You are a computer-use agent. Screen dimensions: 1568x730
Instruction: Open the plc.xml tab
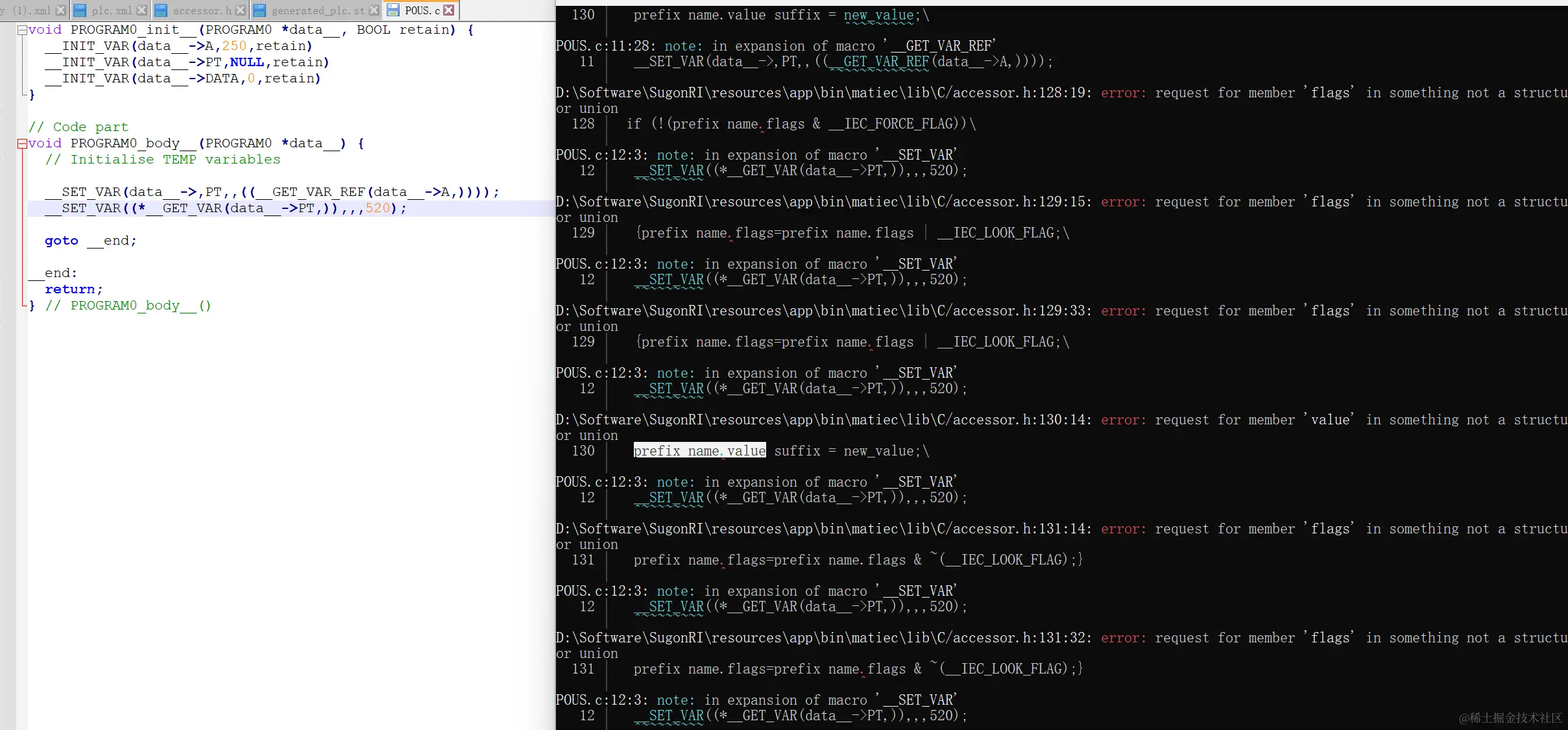click(111, 10)
